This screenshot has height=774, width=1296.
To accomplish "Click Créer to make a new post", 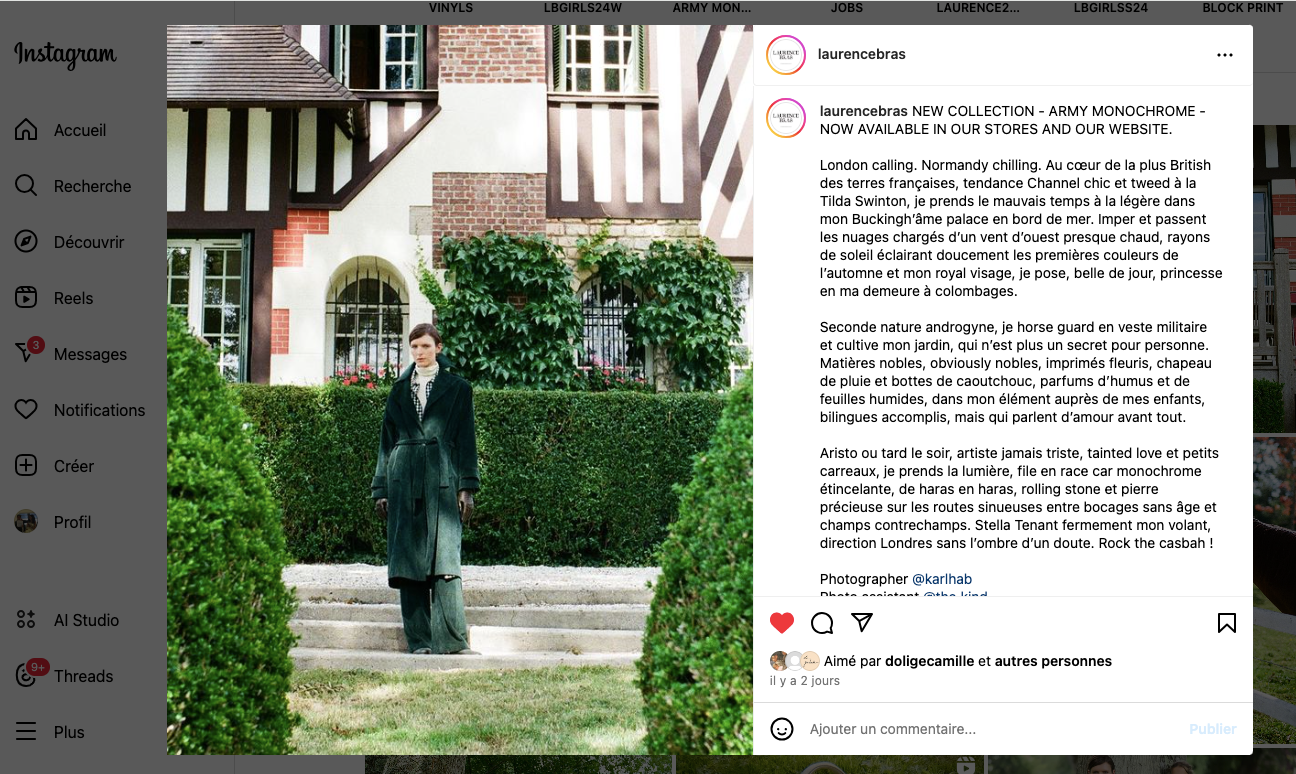I will (x=55, y=466).
